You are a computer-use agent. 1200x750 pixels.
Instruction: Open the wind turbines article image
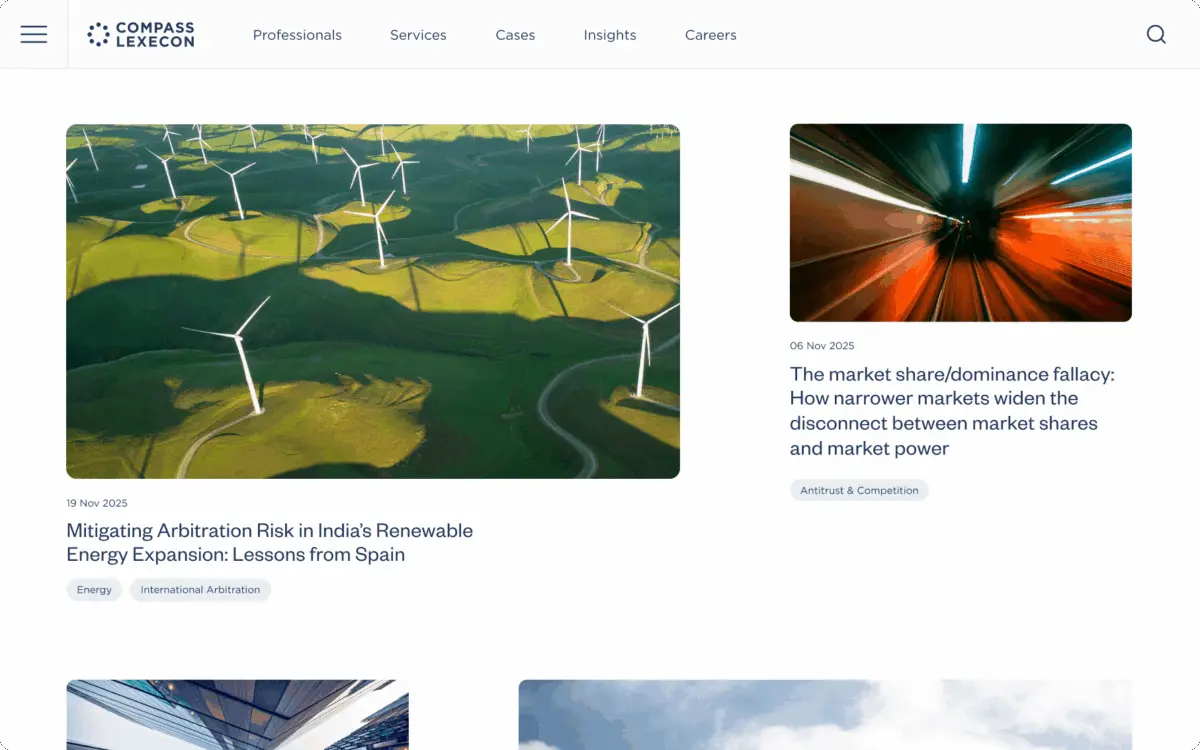click(x=373, y=301)
